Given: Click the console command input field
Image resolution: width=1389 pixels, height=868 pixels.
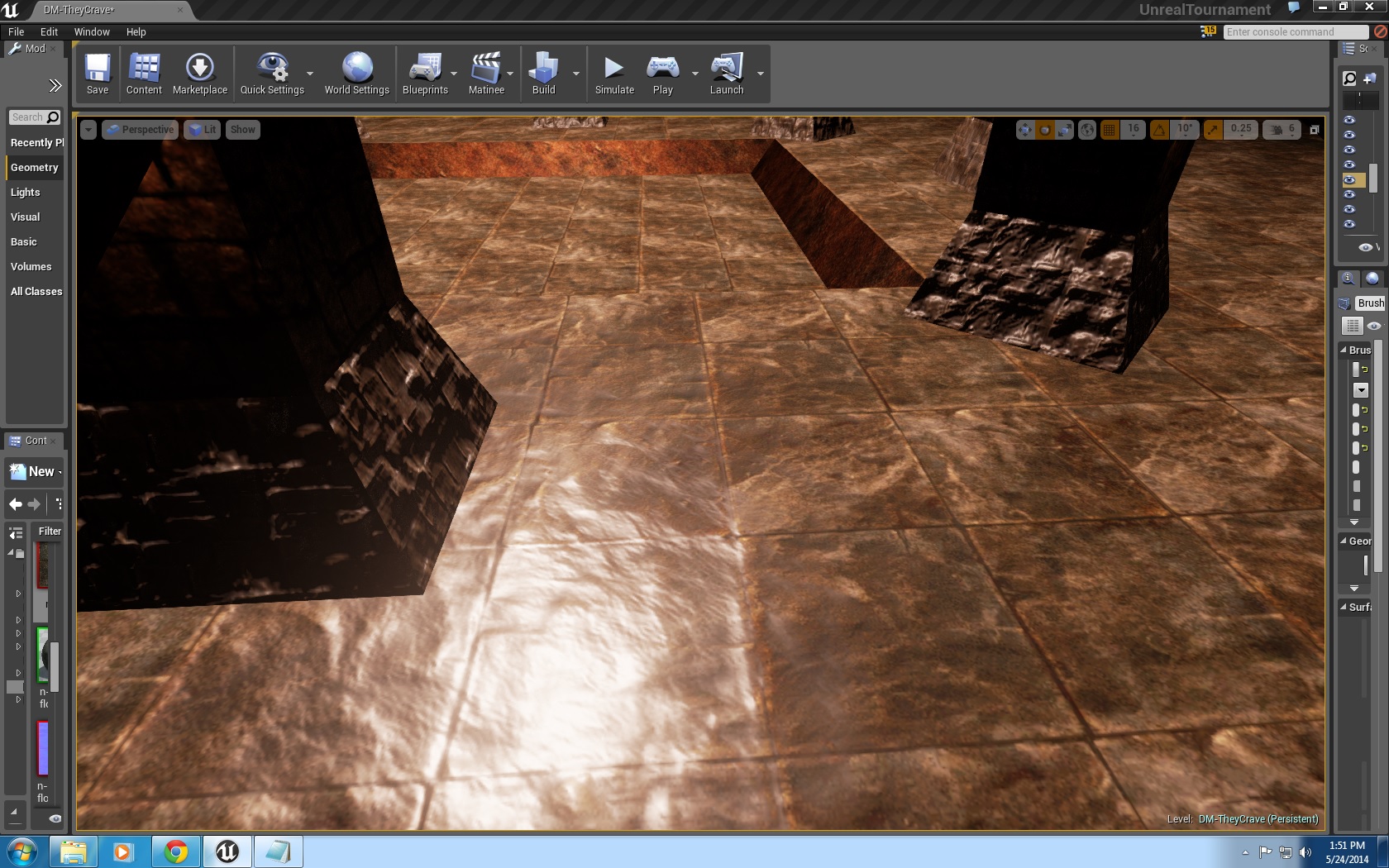Looking at the screenshot, I should tap(1296, 31).
